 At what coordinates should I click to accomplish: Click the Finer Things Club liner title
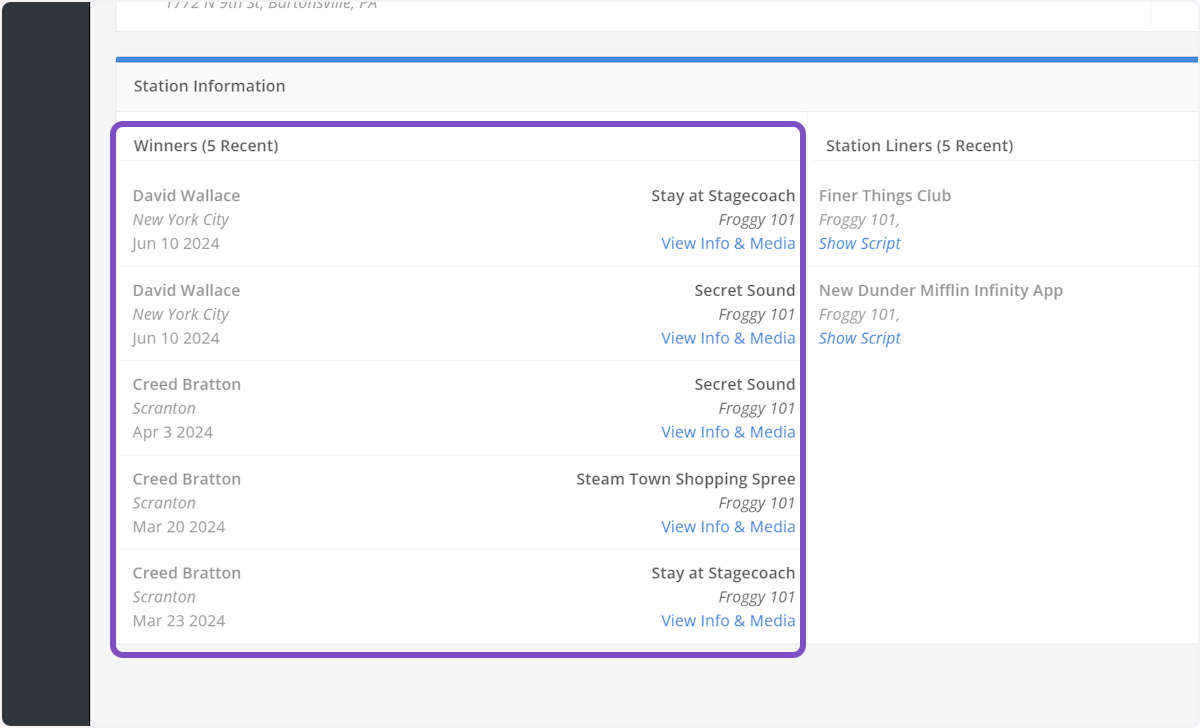point(884,196)
